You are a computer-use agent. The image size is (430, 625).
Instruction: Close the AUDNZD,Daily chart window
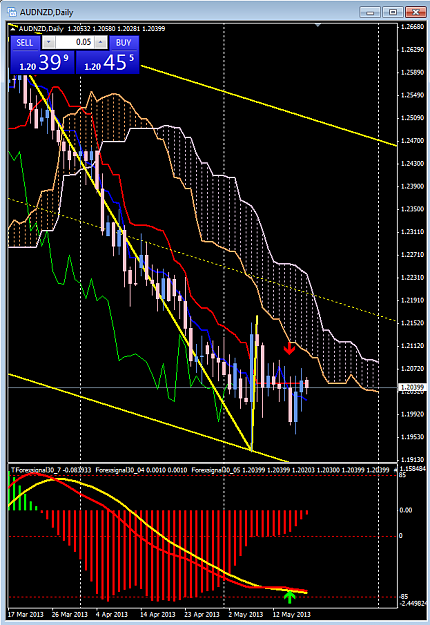pyautogui.click(x=415, y=12)
